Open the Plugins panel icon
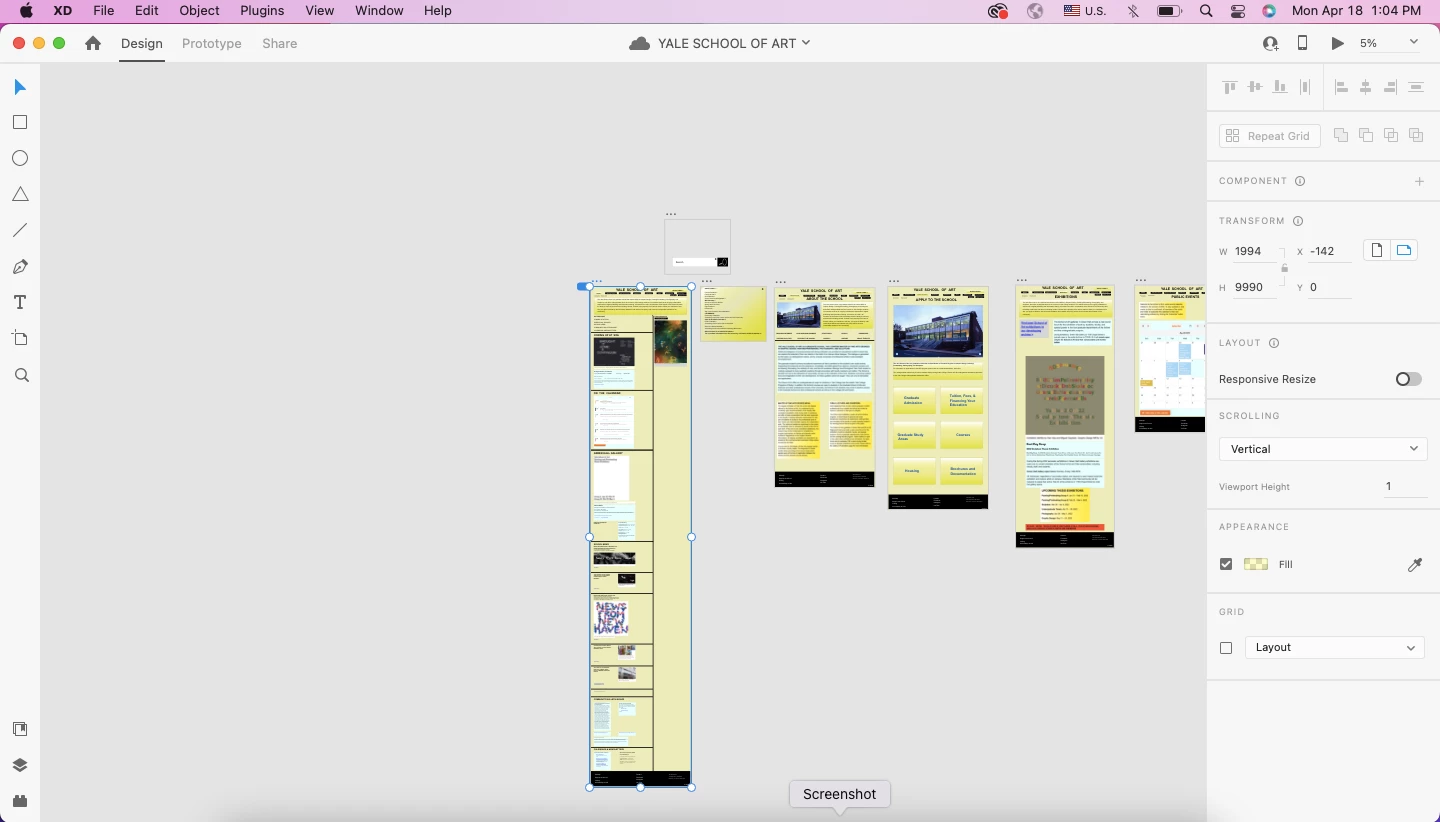Viewport: 1440px width, 822px height. tap(19, 801)
